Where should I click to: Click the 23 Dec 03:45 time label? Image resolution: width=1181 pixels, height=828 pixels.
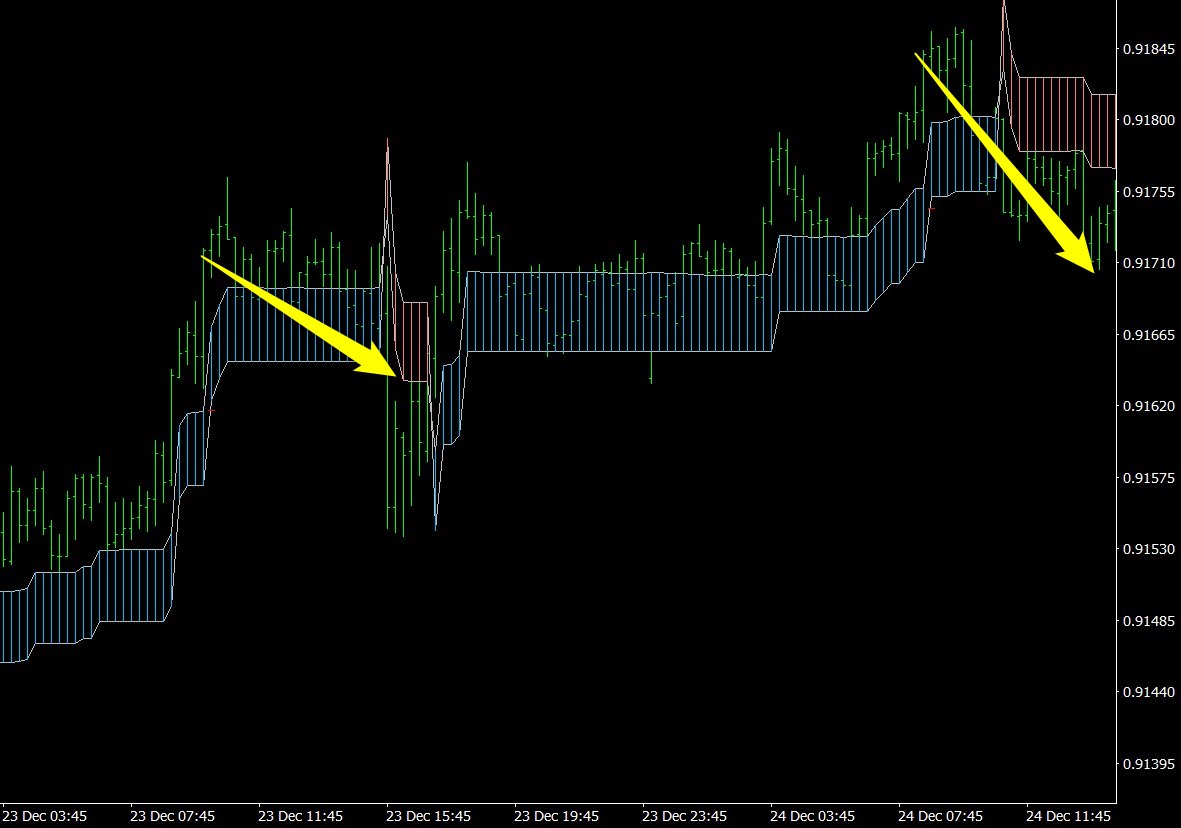tap(45, 816)
